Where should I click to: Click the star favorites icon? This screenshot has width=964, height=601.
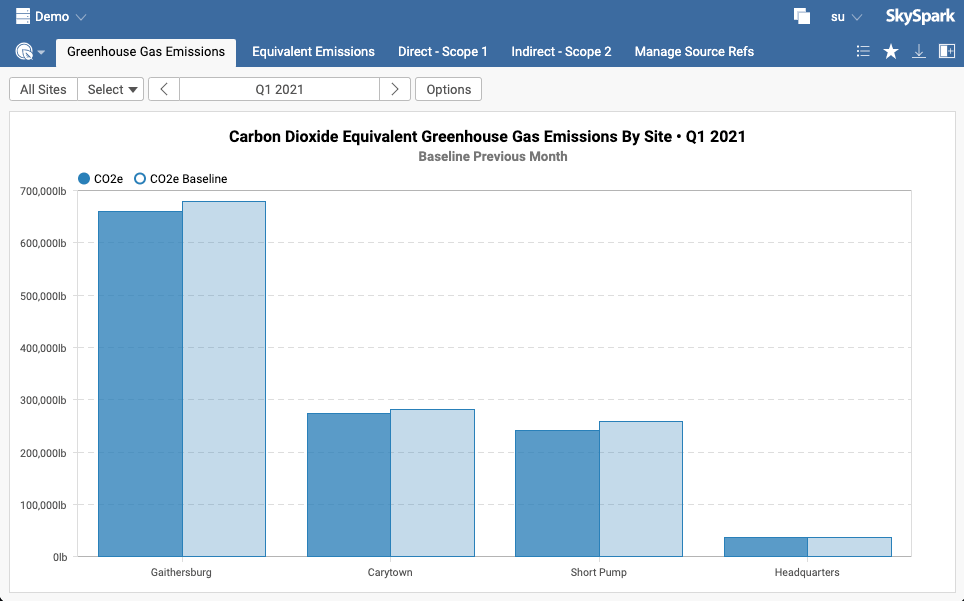(x=891, y=52)
